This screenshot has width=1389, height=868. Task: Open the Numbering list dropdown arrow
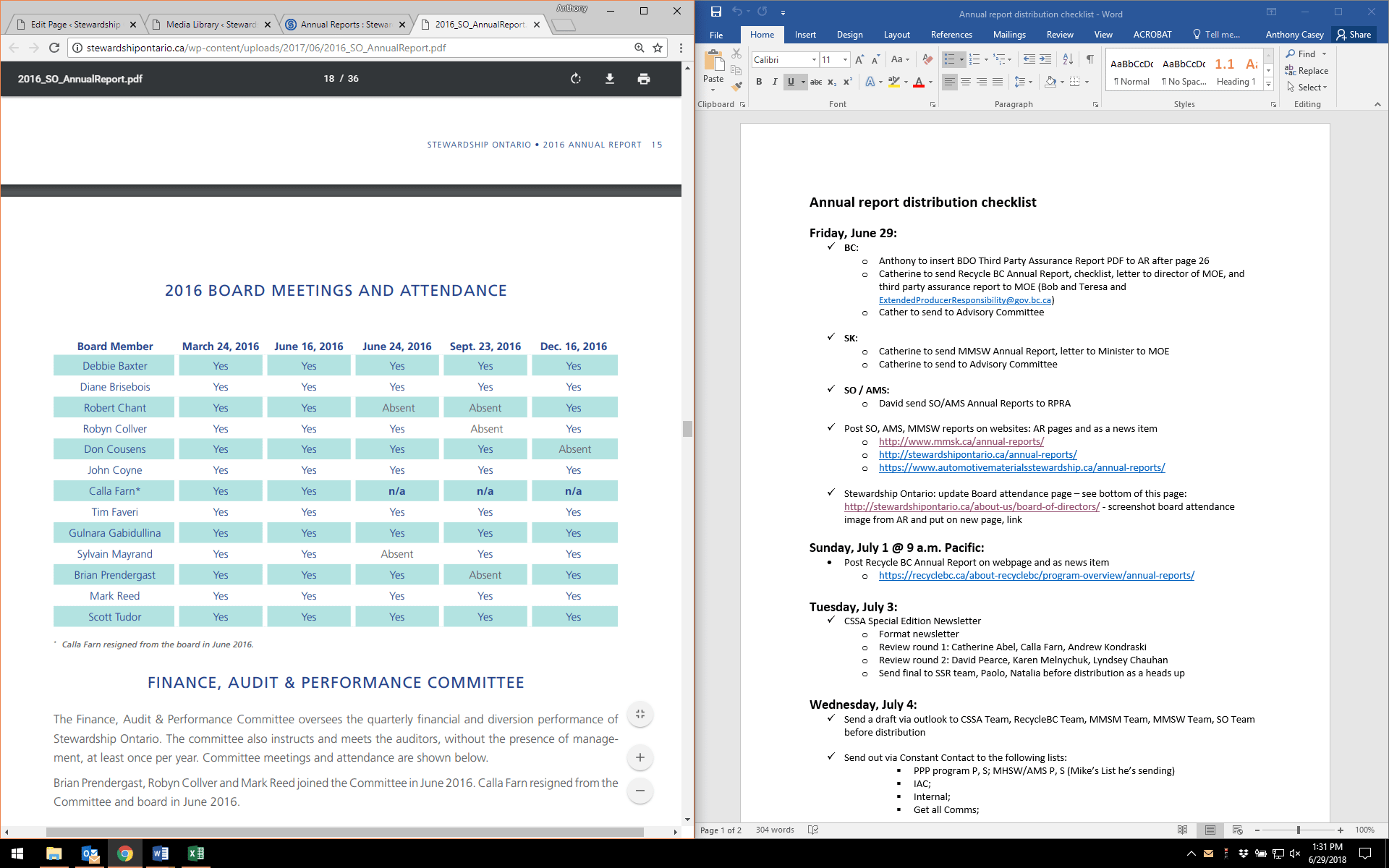[x=986, y=59]
